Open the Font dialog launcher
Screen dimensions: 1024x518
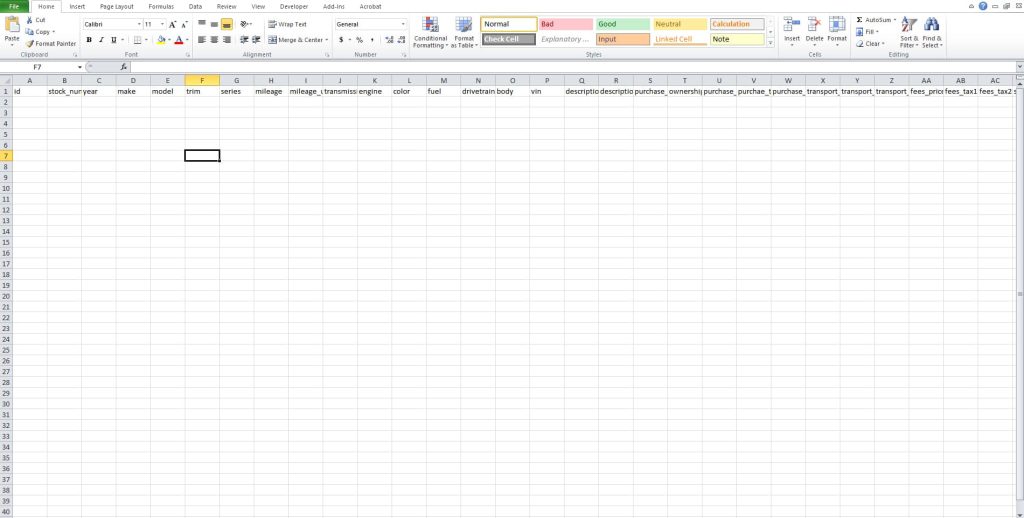click(x=187, y=56)
